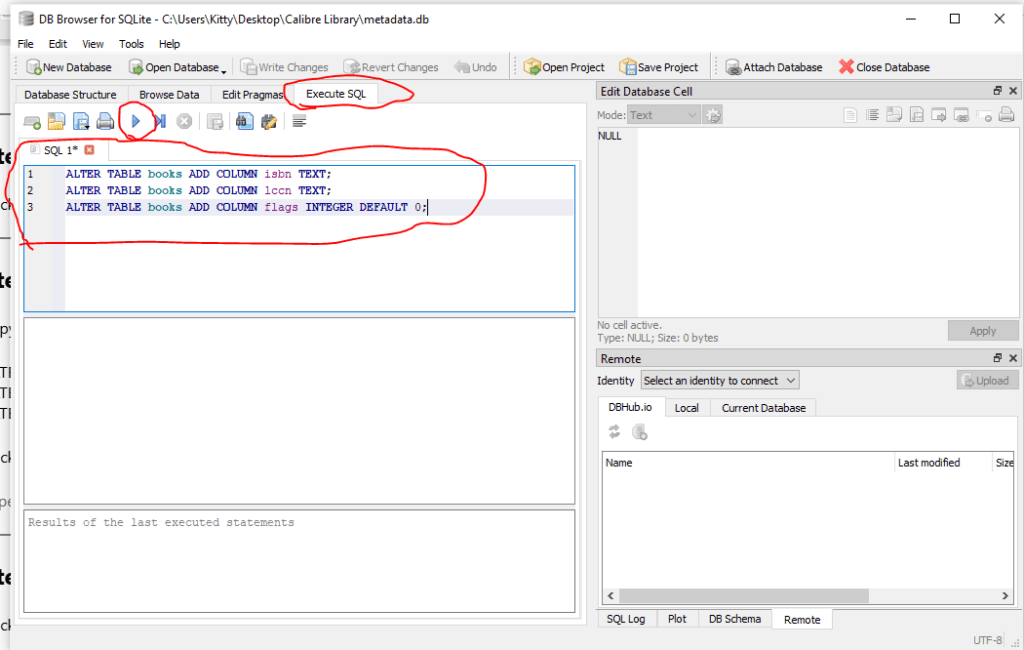Click the Attach Database button
Viewport: 1024px width, 650px height.
[x=773, y=67]
